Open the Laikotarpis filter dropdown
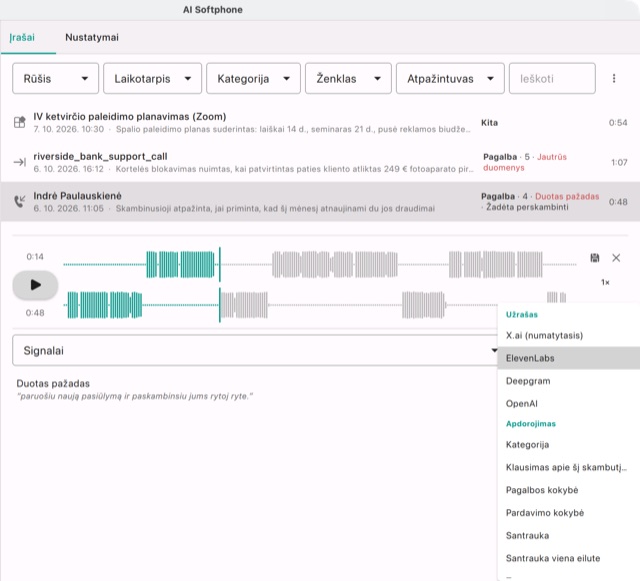Image resolution: width=640 pixels, height=581 pixels. pos(152,78)
